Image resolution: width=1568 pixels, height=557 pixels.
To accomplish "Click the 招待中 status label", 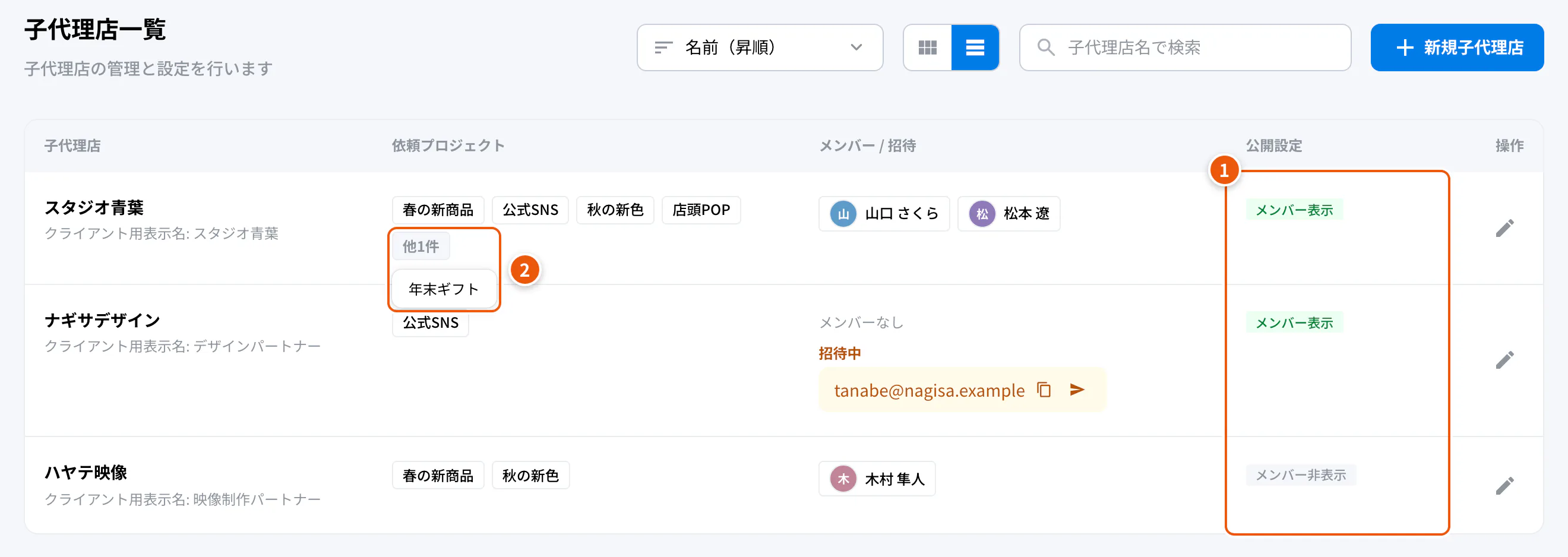I will 839,353.
